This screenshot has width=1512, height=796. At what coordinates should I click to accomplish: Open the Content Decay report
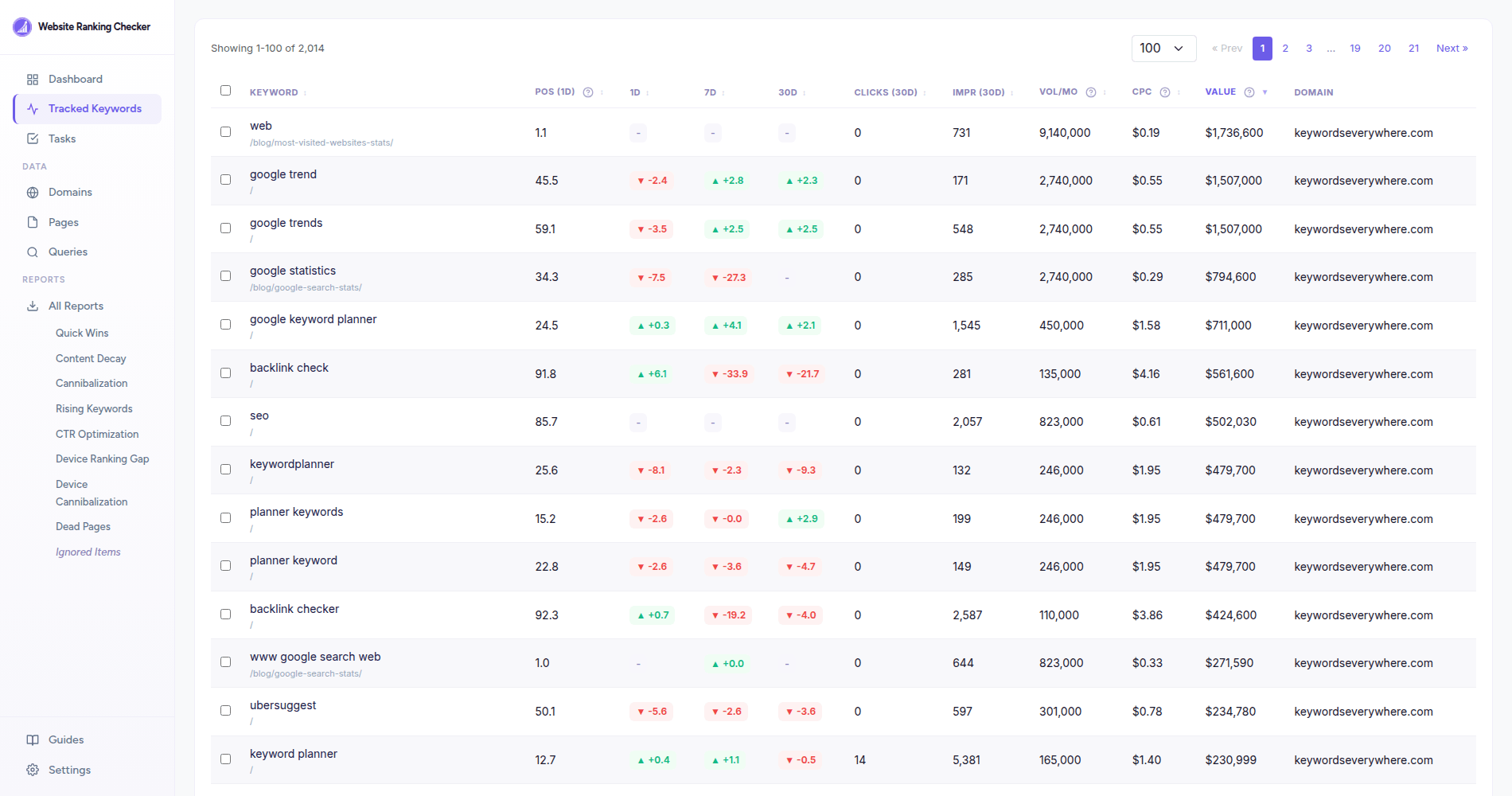91,359
